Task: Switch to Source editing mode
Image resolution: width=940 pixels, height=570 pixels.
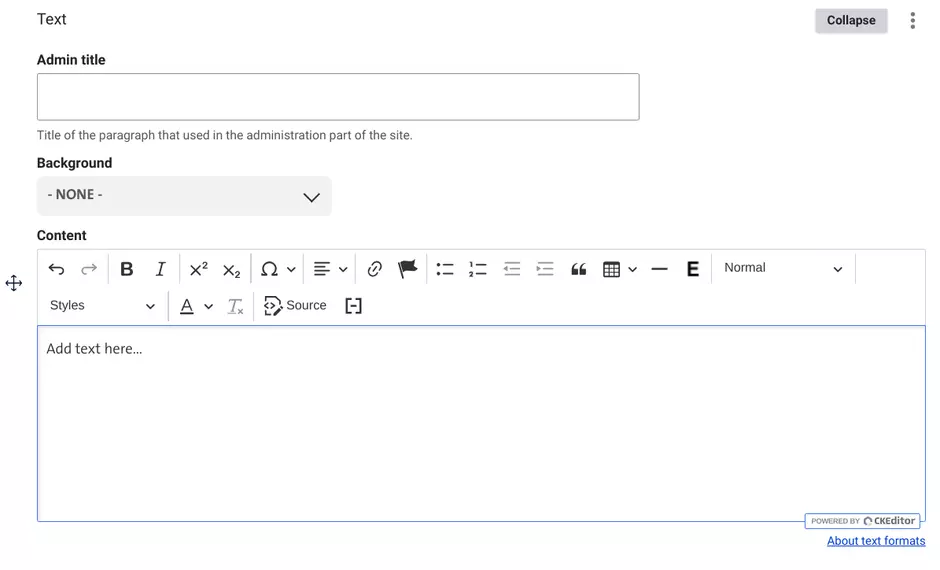Action: [x=295, y=306]
